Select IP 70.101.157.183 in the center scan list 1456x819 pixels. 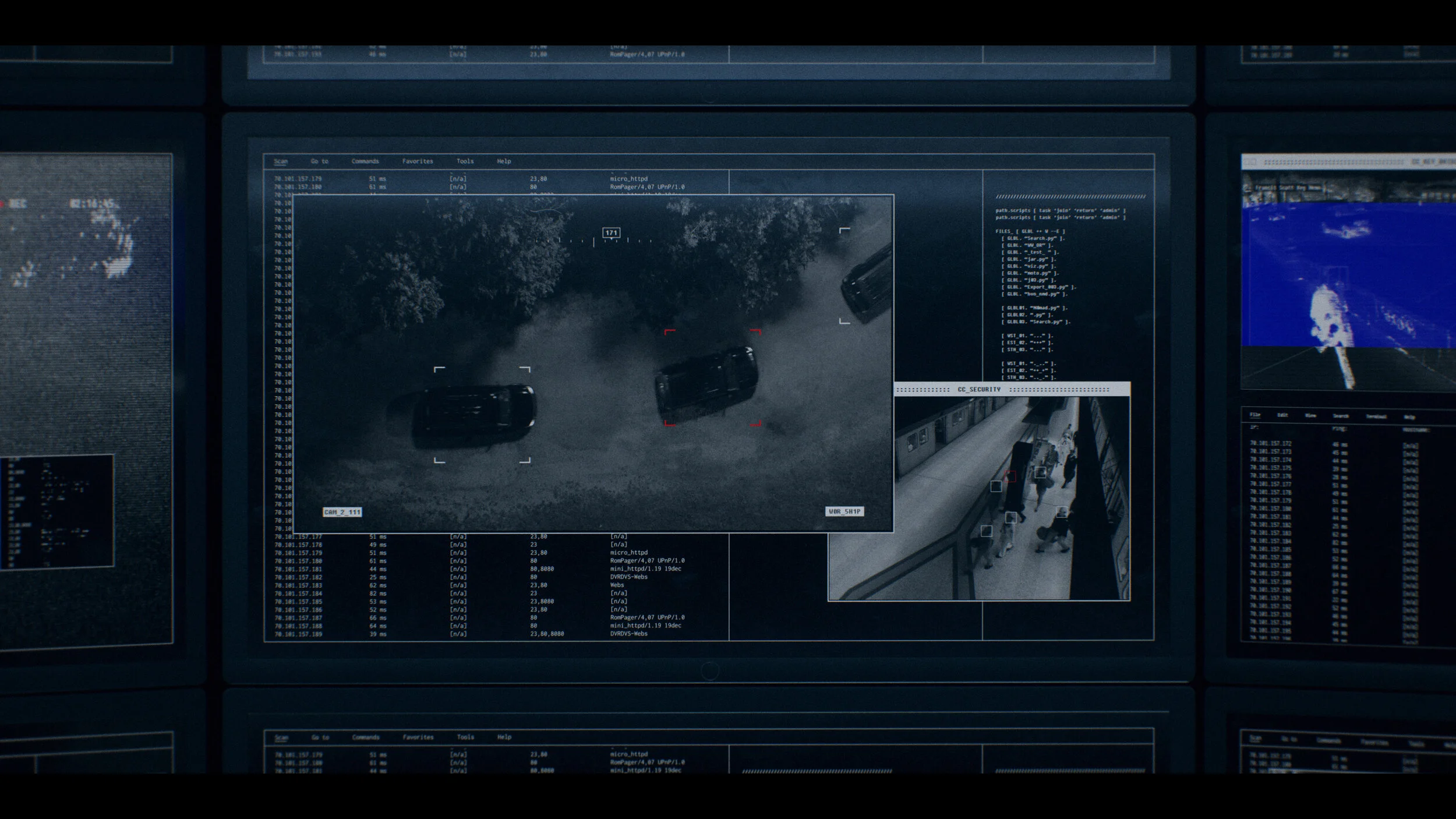(x=298, y=585)
